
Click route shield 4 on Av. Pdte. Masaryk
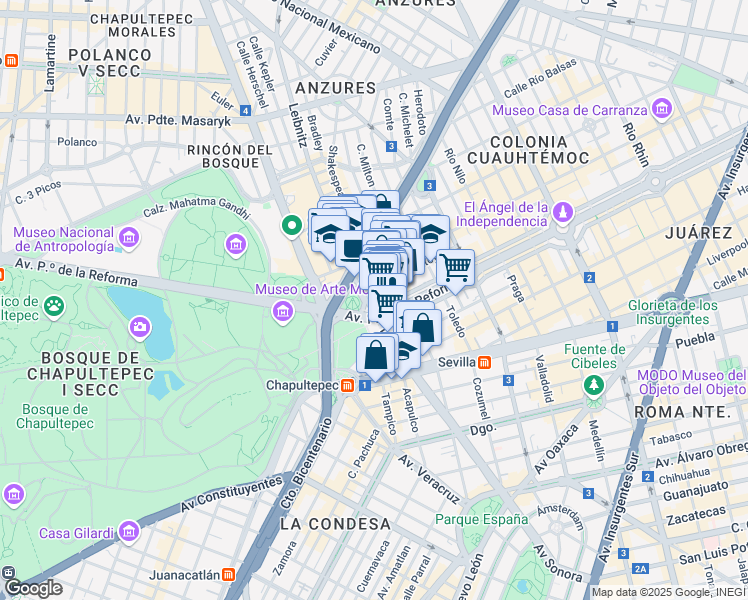tap(245, 111)
